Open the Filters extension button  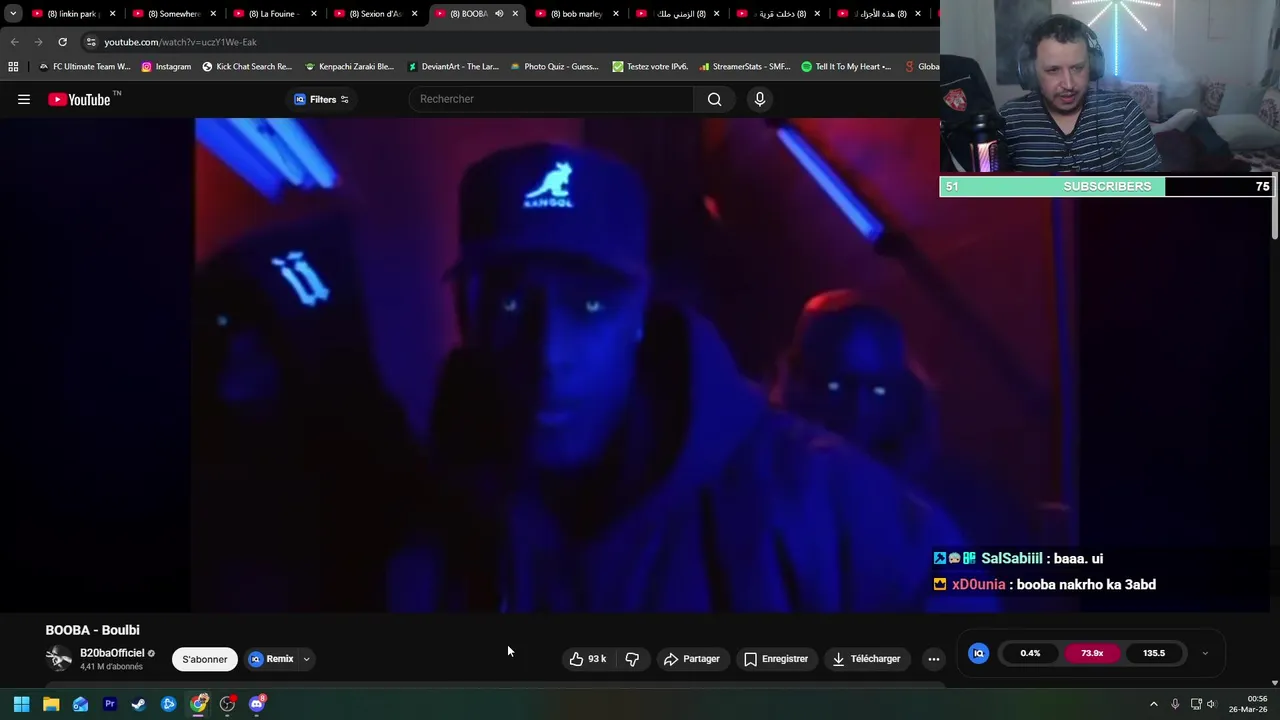(321, 99)
